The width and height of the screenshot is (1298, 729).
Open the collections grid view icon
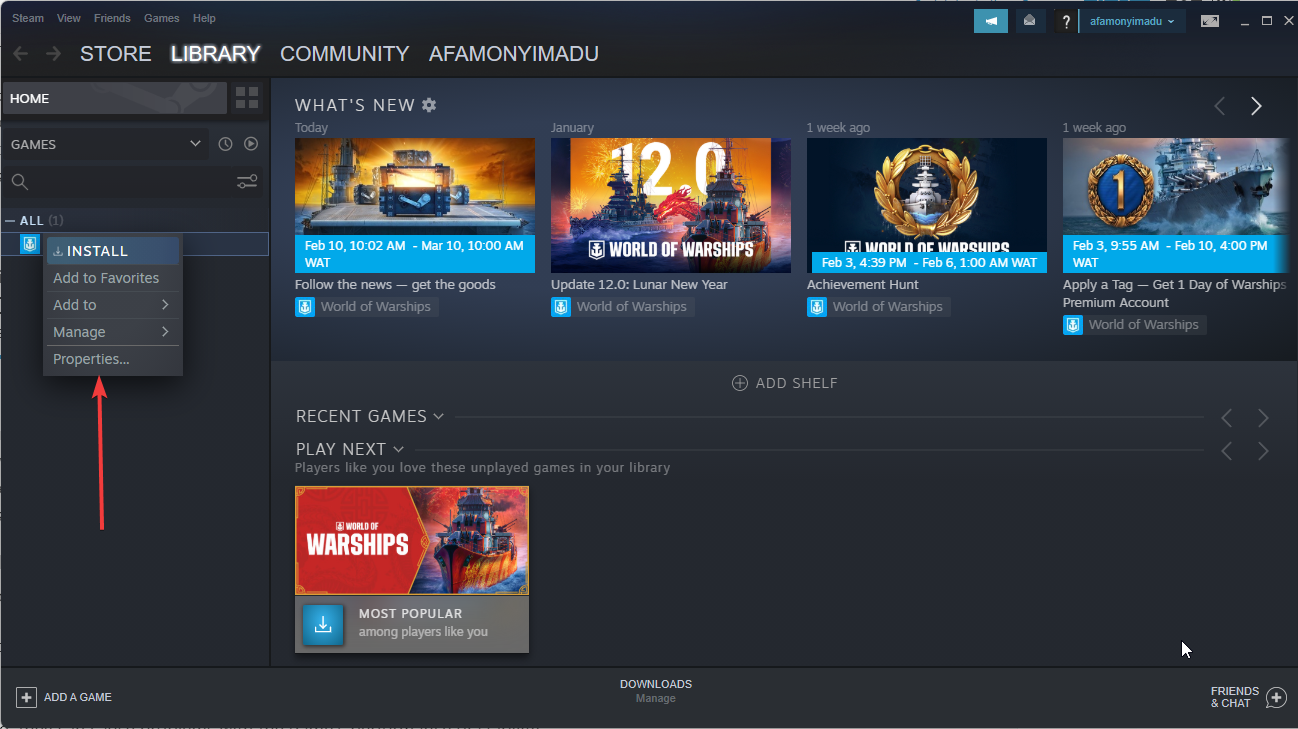[x=247, y=98]
